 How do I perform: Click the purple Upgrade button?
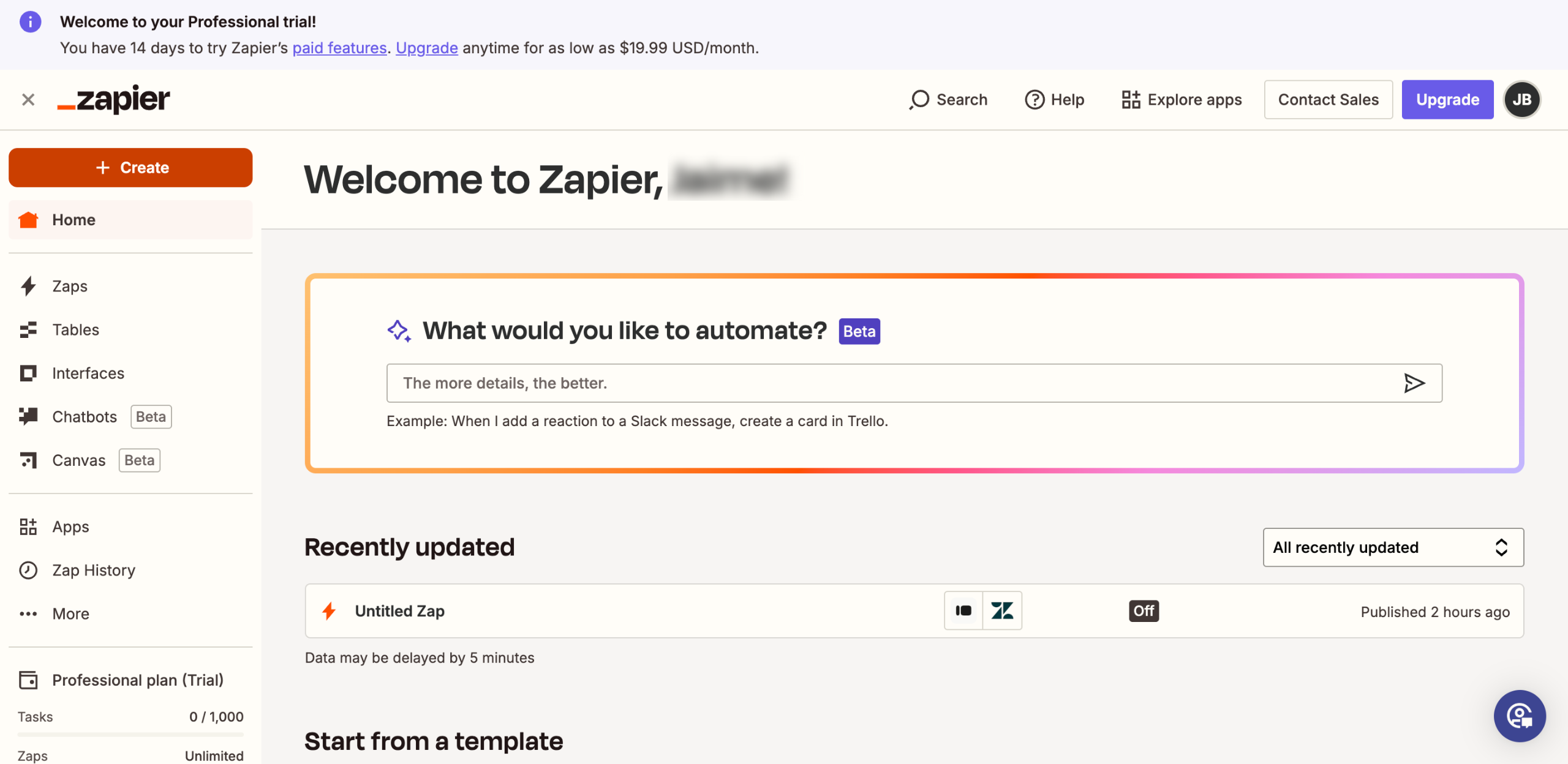(1447, 100)
